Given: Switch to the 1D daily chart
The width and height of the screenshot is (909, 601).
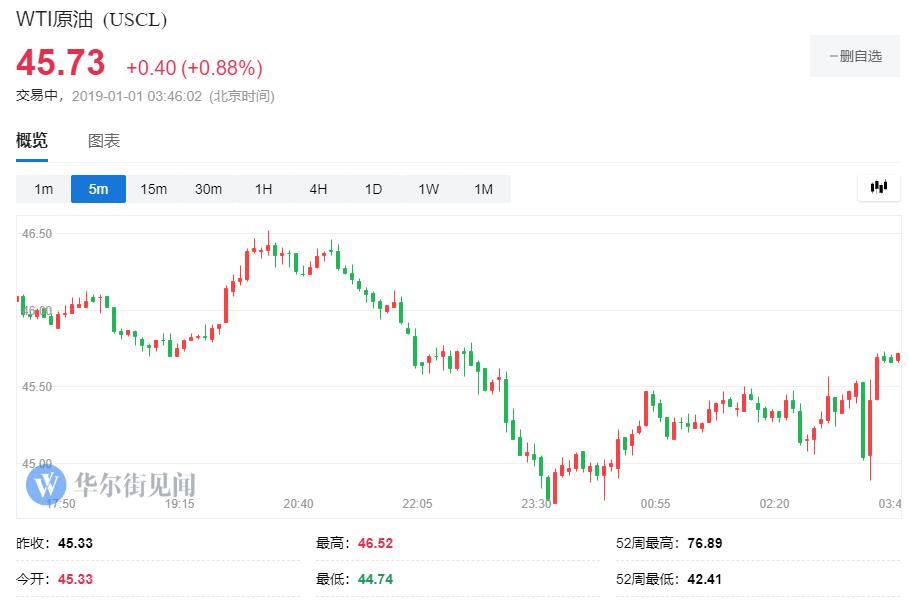Looking at the screenshot, I should coord(373,189).
